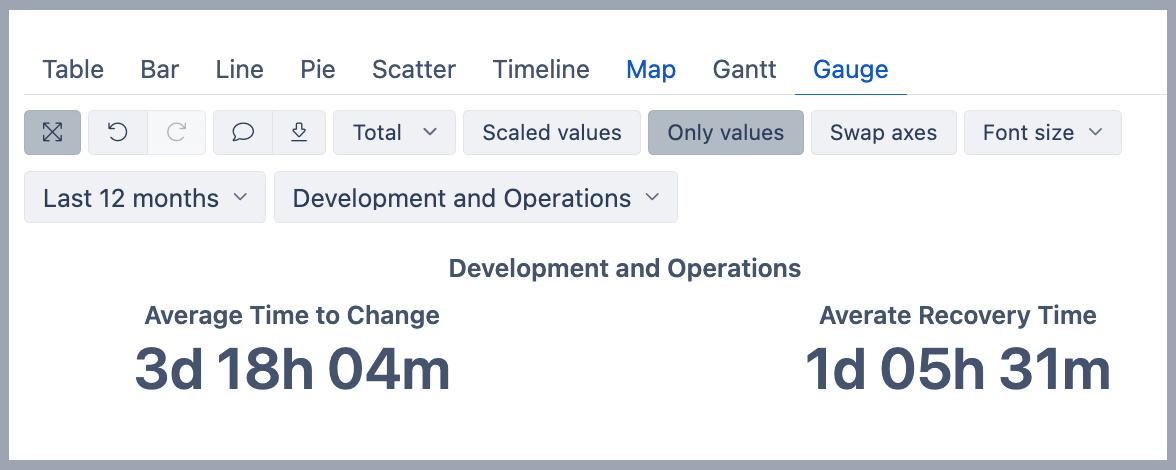Click the undo arrow icon
1176x470 pixels.
point(118,133)
